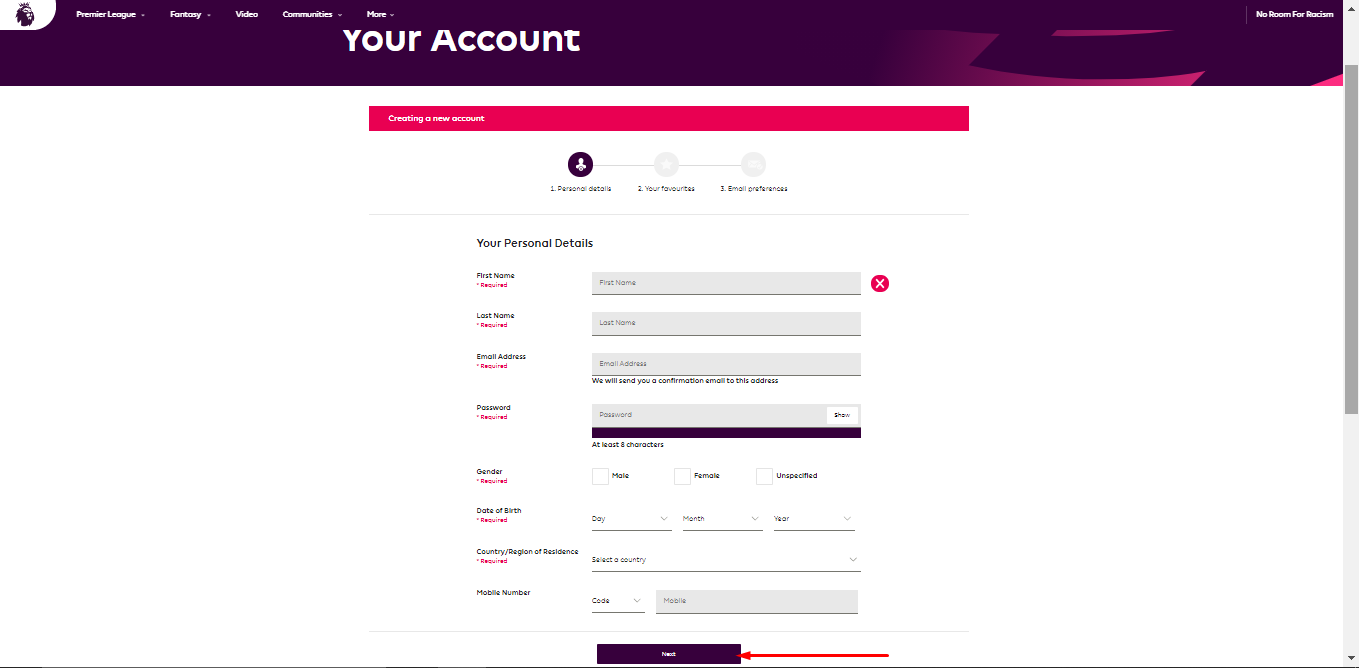This screenshot has width=1359, height=668.
Task: Open the Communities menu
Action: coord(312,15)
